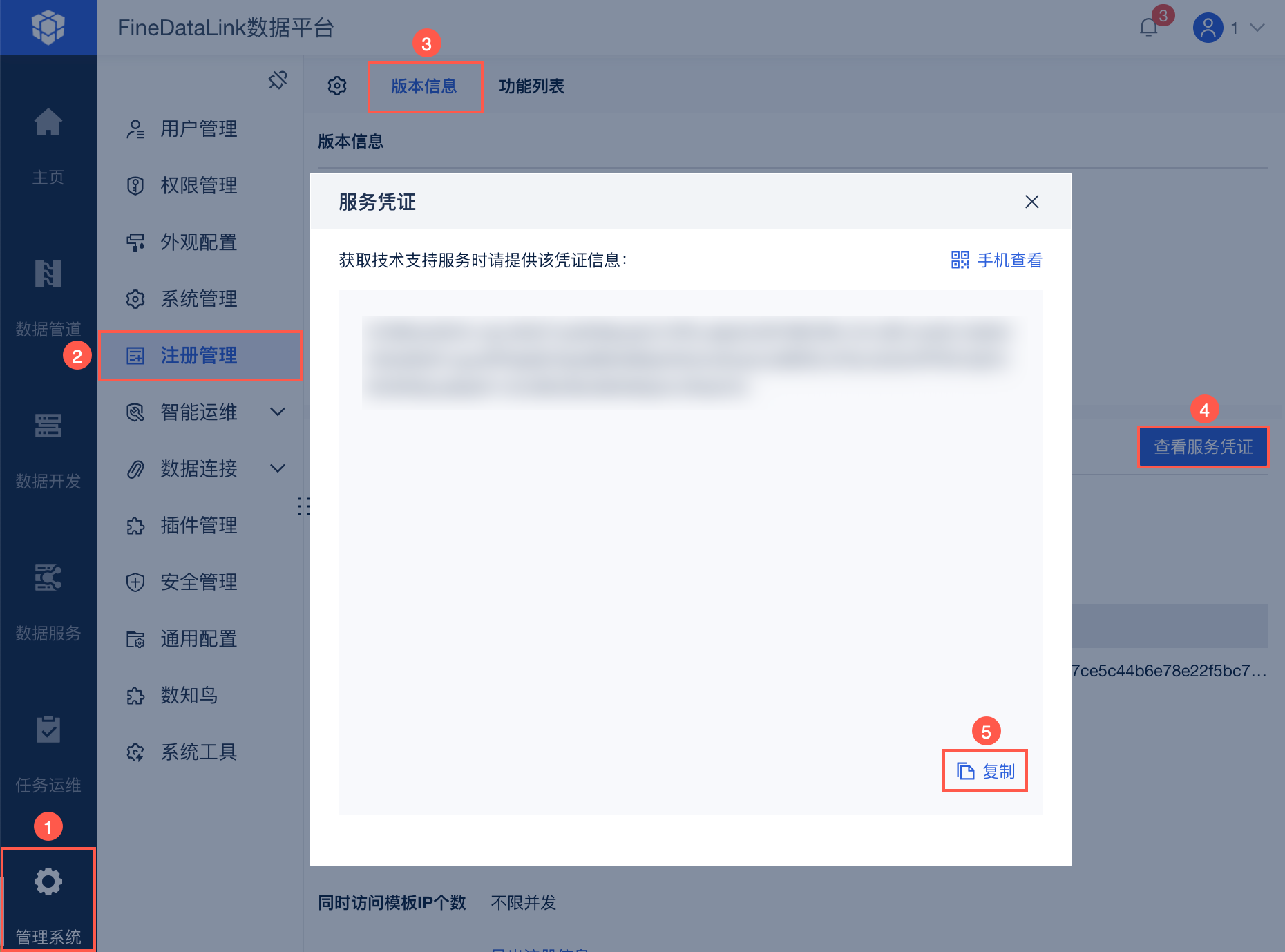Switch to the 功能列表 tab

(x=532, y=86)
